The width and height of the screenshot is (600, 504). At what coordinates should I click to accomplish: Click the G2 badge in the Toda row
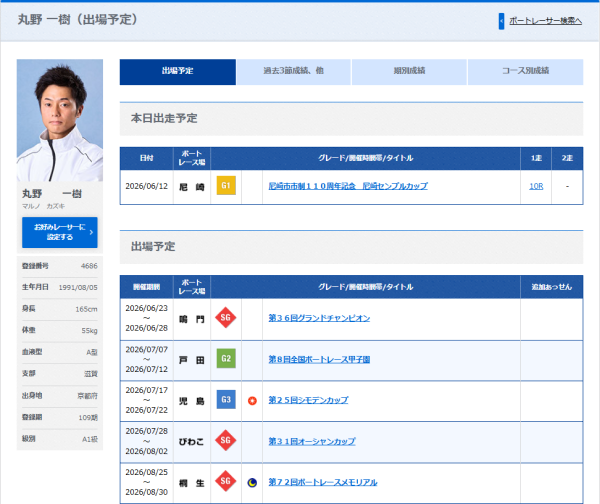coord(226,359)
